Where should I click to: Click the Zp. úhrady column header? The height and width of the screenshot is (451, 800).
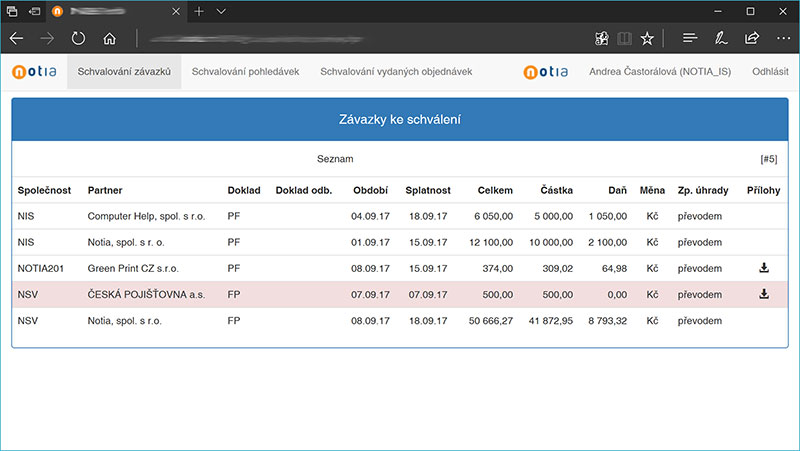[x=703, y=190]
